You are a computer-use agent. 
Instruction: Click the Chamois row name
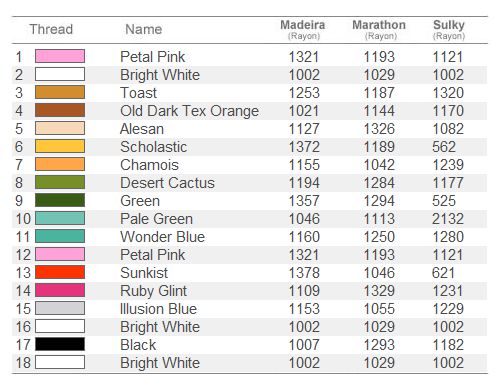click(149, 165)
